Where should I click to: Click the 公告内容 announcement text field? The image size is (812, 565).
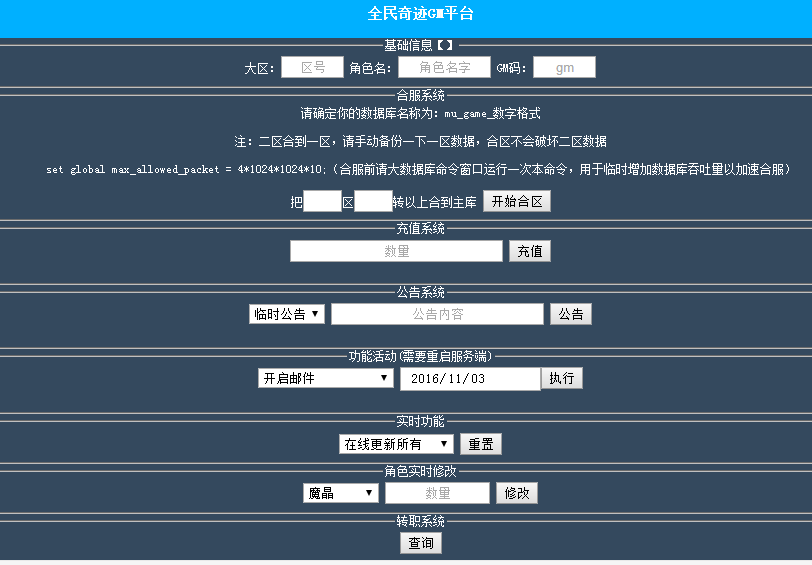click(437, 314)
